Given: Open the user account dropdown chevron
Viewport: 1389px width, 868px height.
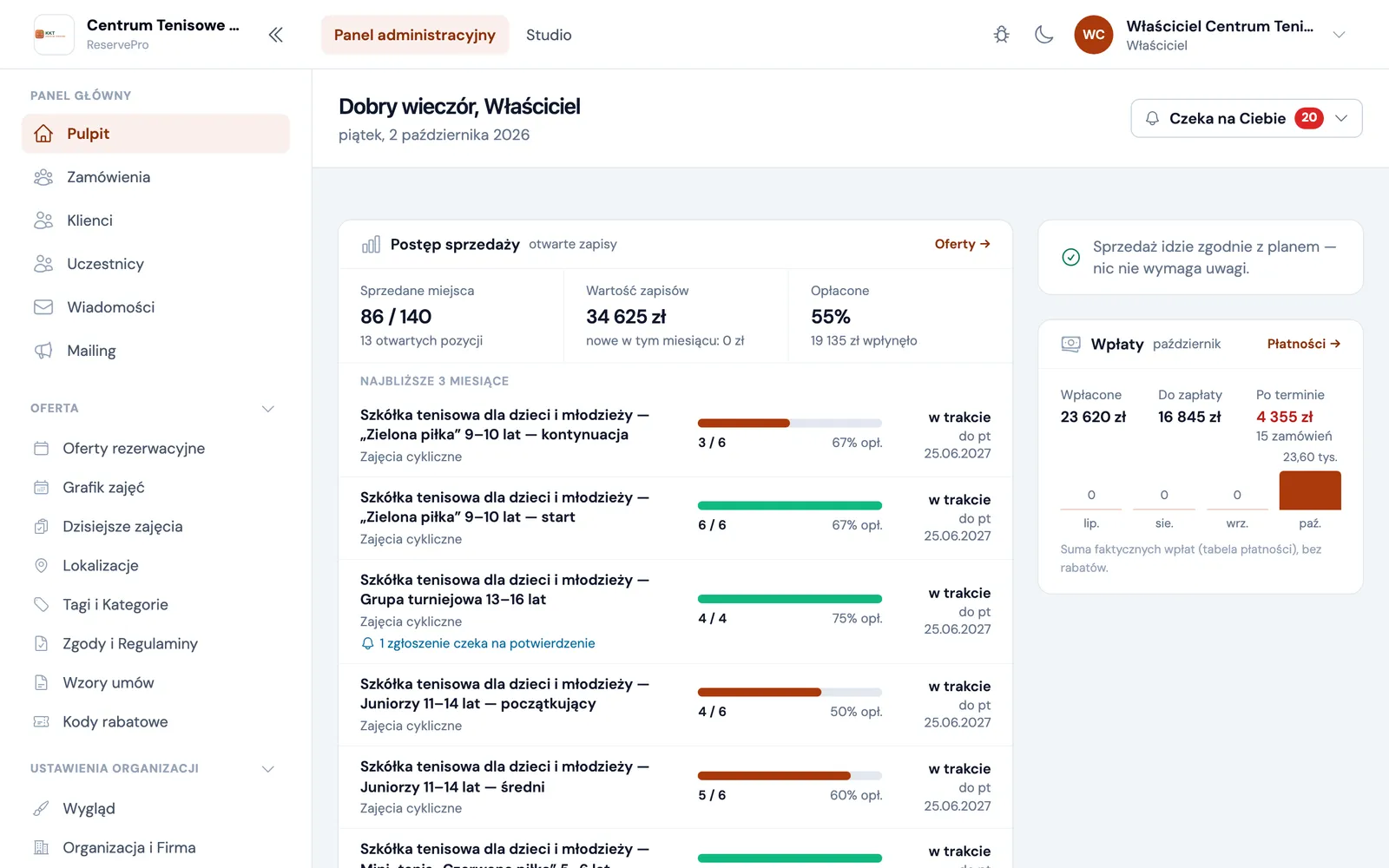Looking at the screenshot, I should pos(1339,35).
